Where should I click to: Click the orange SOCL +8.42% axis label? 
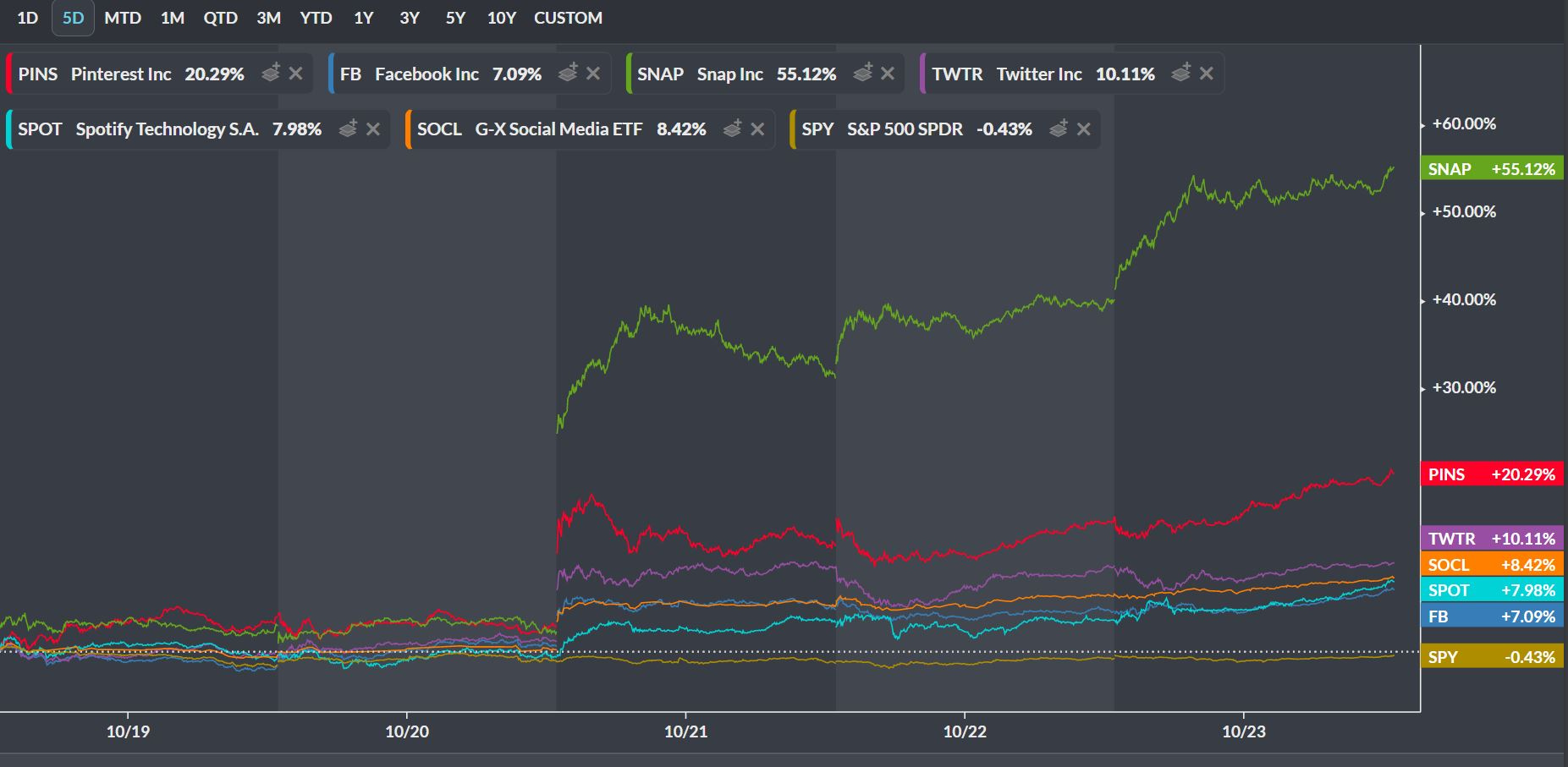pos(1492,565)
